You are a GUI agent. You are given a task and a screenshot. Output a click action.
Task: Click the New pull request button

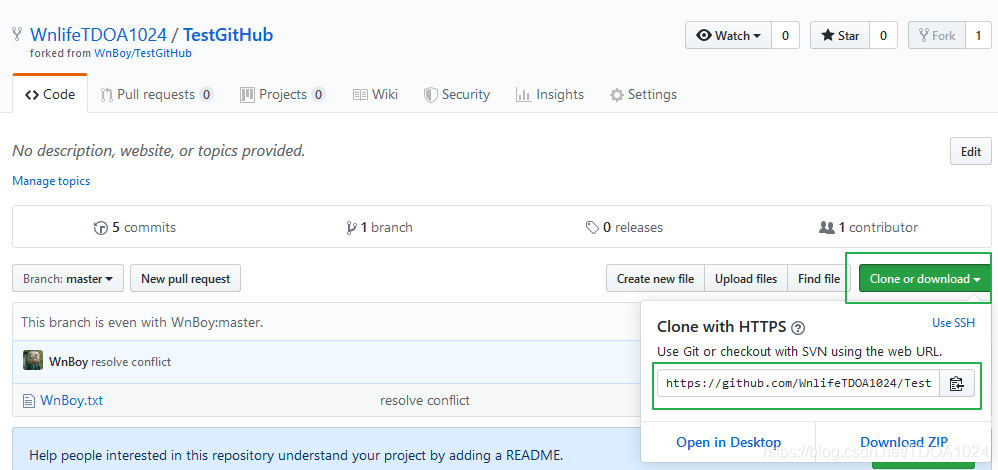click(186, 278)
